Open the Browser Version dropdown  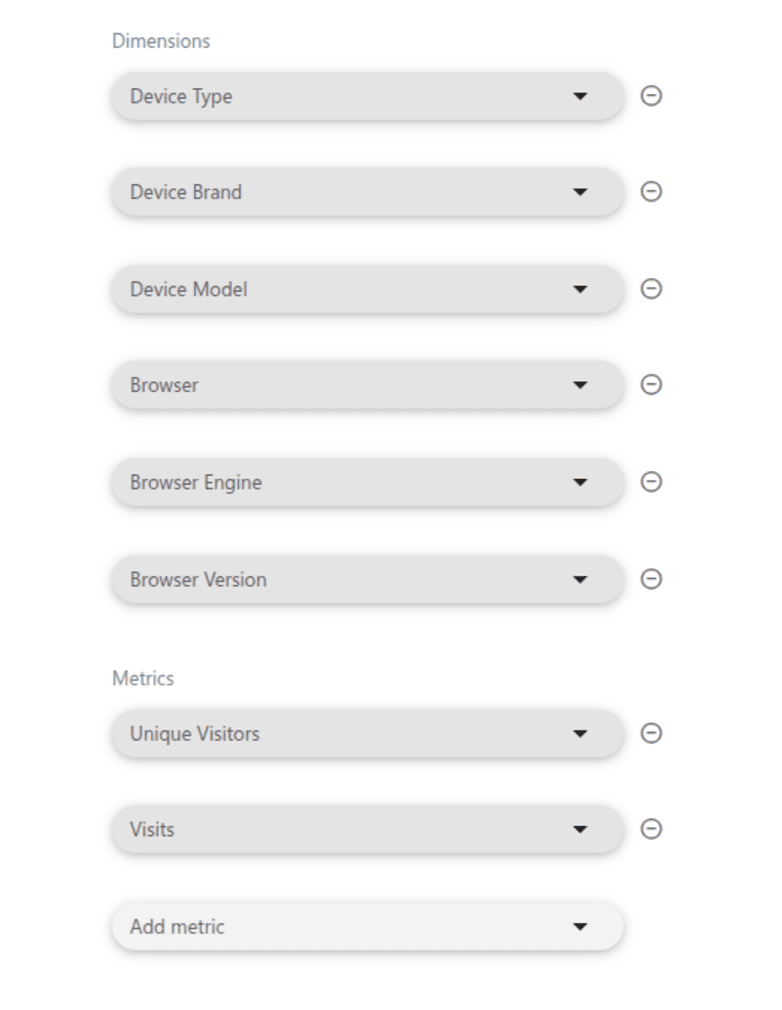click(x=366, y=579)
